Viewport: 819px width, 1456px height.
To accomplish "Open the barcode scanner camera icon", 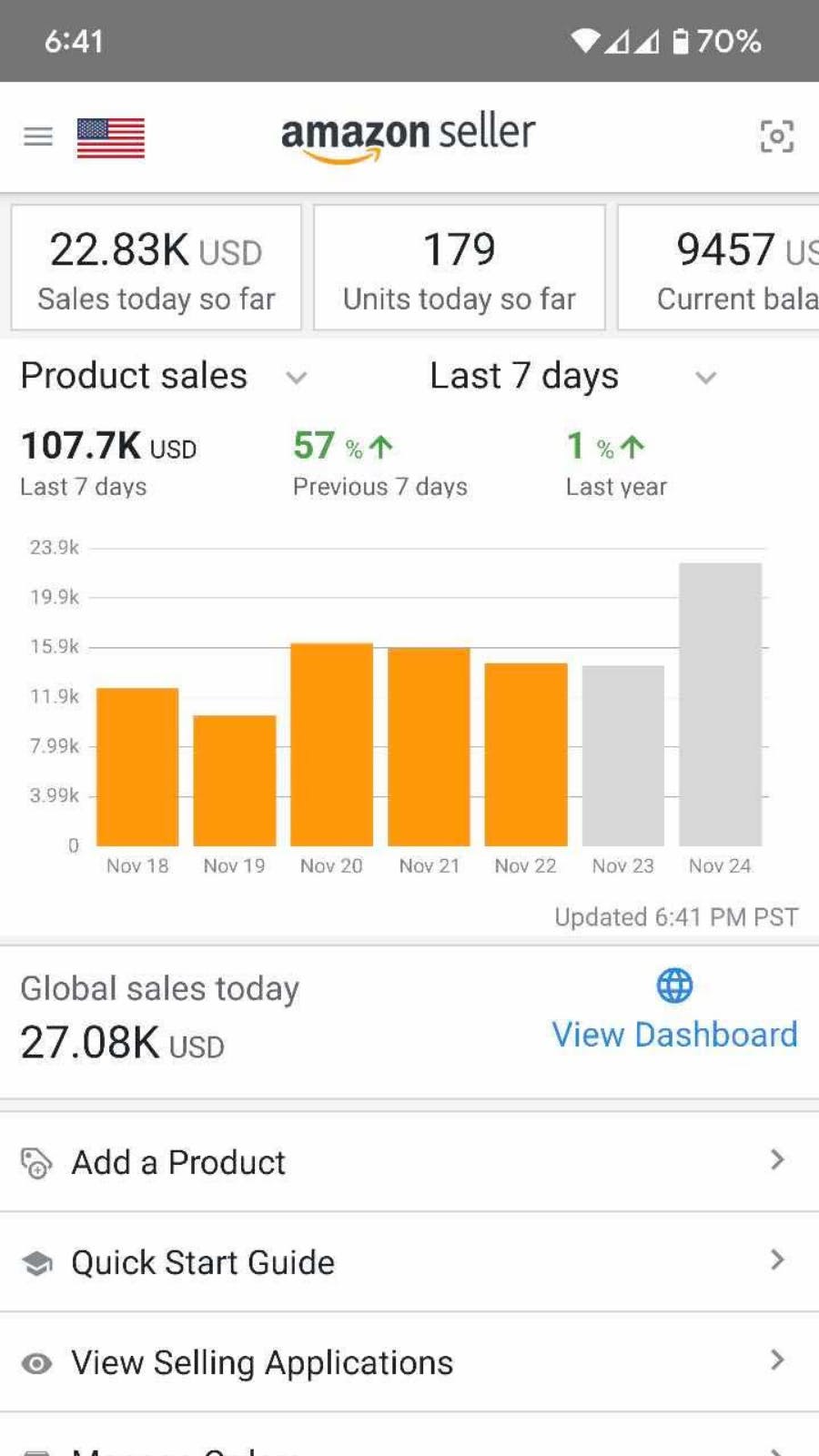I will coord(776,136).
